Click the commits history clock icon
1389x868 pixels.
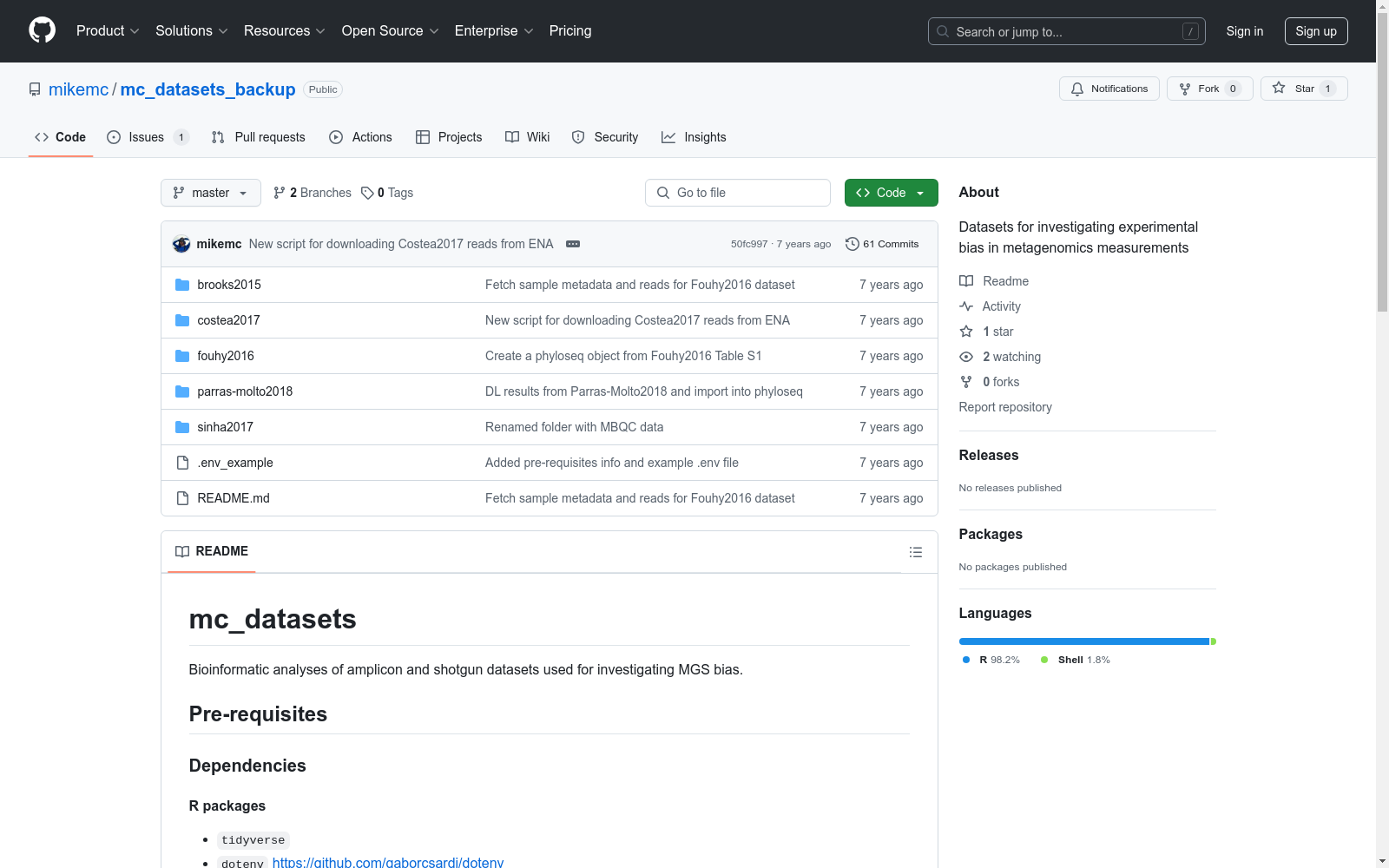[x=852, y=244]
